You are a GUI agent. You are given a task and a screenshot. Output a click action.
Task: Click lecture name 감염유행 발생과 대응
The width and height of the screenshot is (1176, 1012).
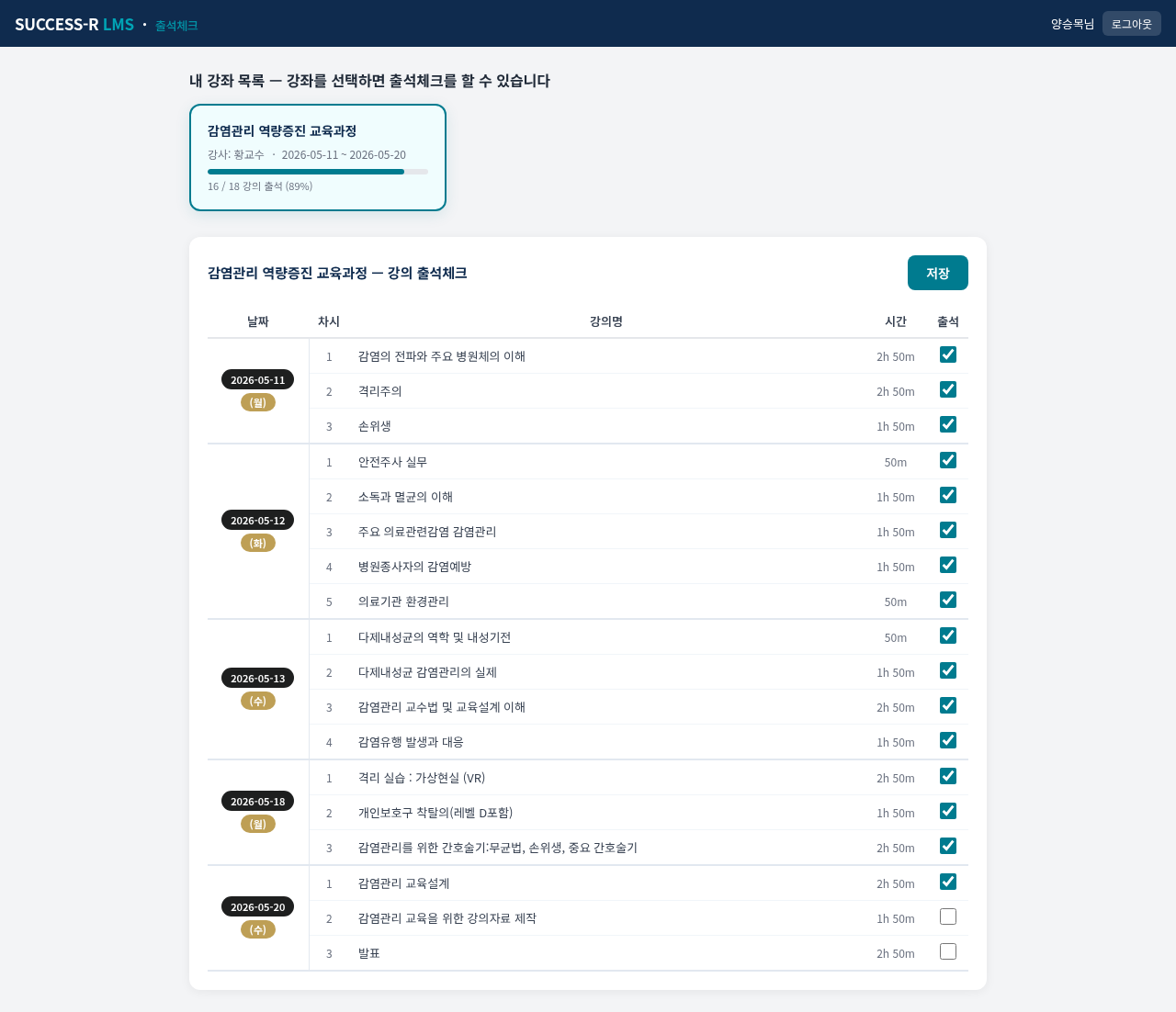point(412,742)
